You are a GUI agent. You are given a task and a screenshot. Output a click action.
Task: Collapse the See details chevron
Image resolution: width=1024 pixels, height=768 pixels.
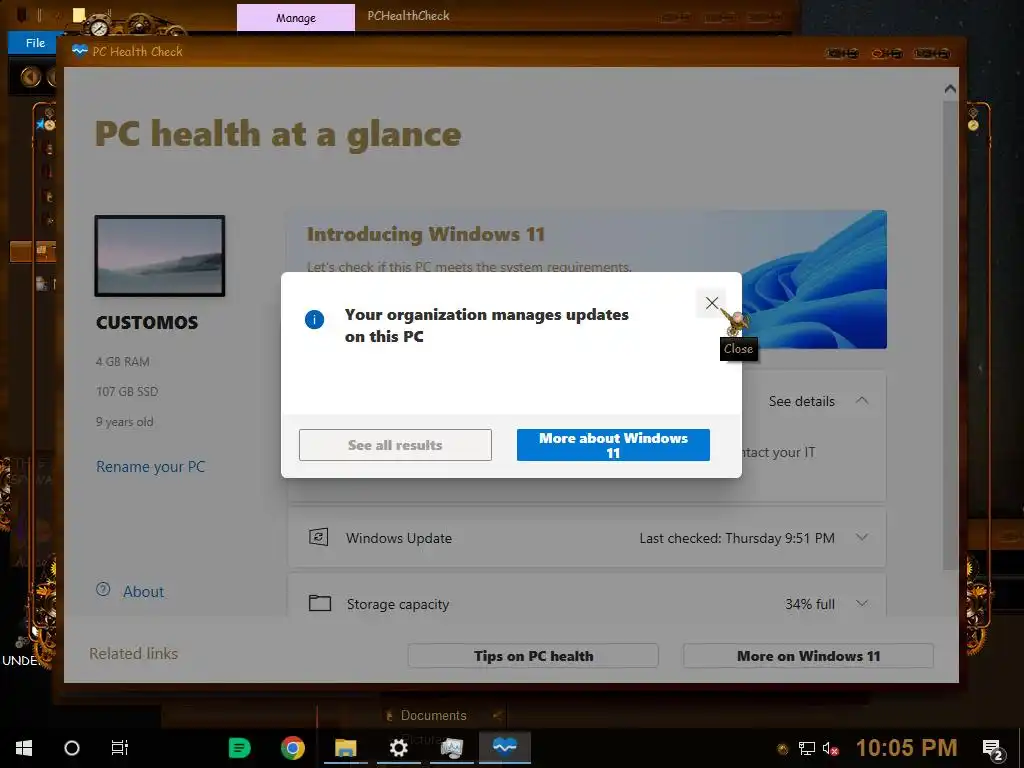(862, 400)
